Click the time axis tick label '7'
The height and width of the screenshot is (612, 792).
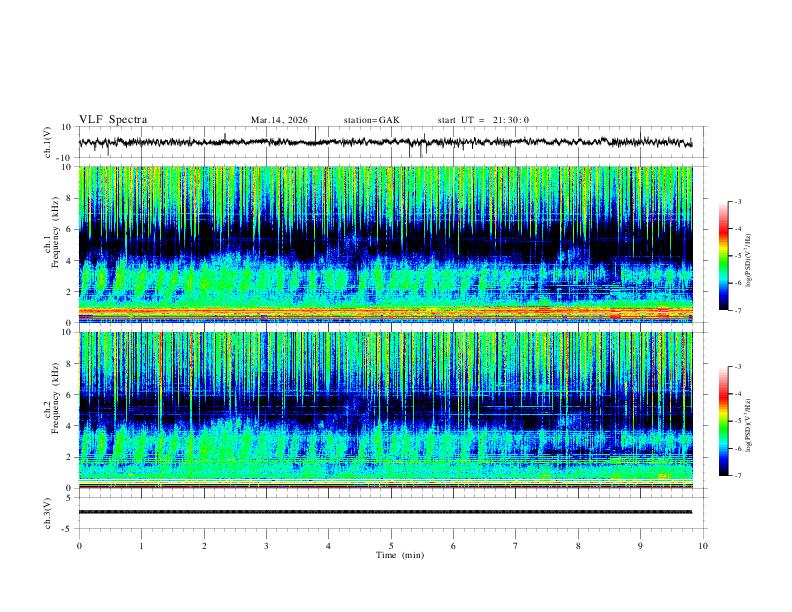(x=516, y=546)
